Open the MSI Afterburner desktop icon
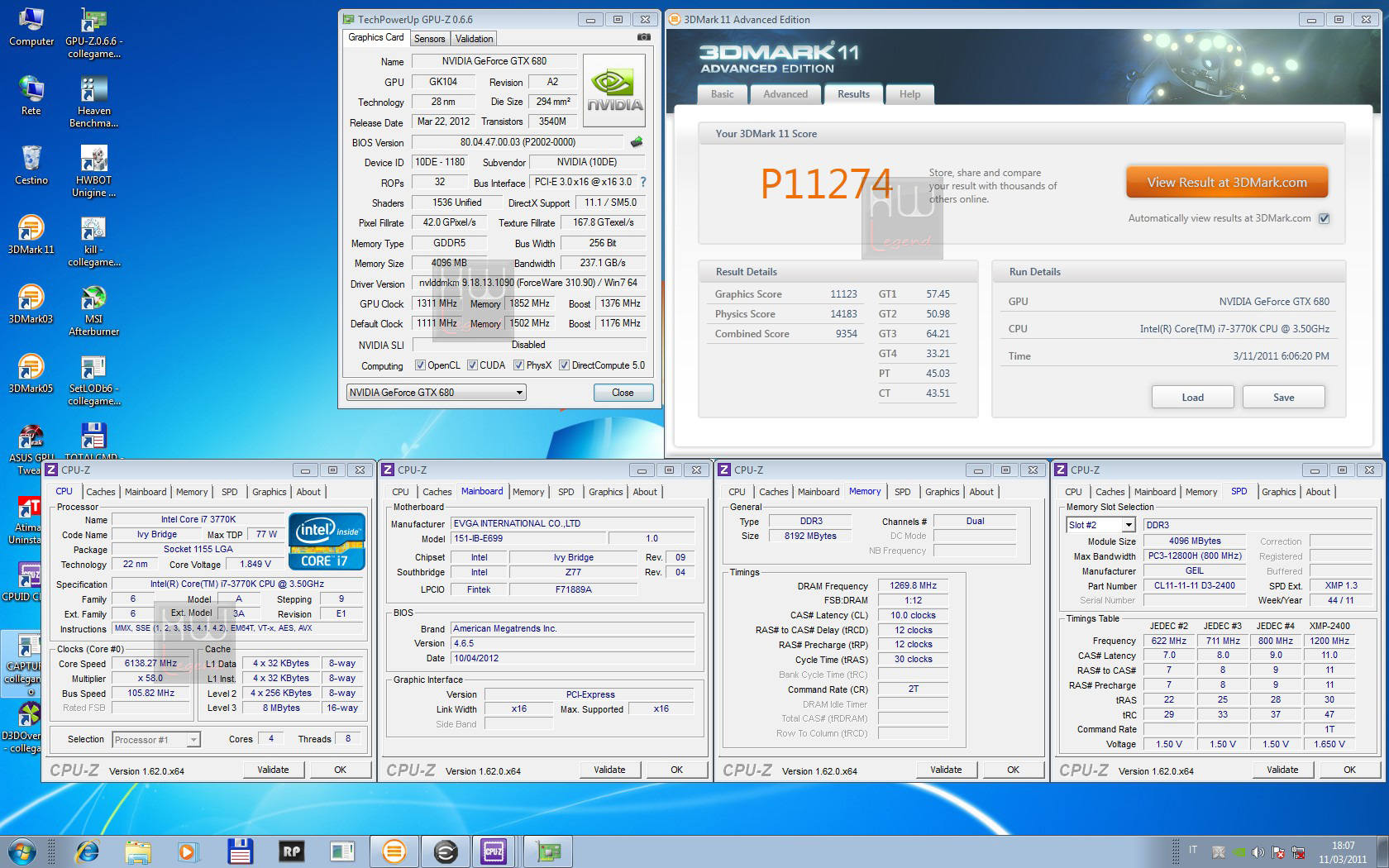The image size is (1389, 868). pyautogui.click(x=93, y=311)
